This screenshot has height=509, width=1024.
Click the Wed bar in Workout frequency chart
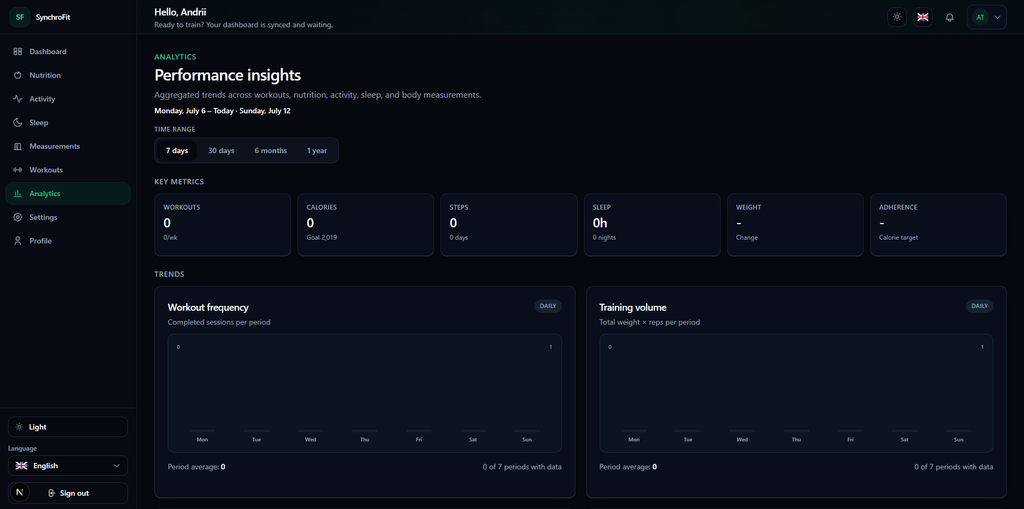point(311,431)
